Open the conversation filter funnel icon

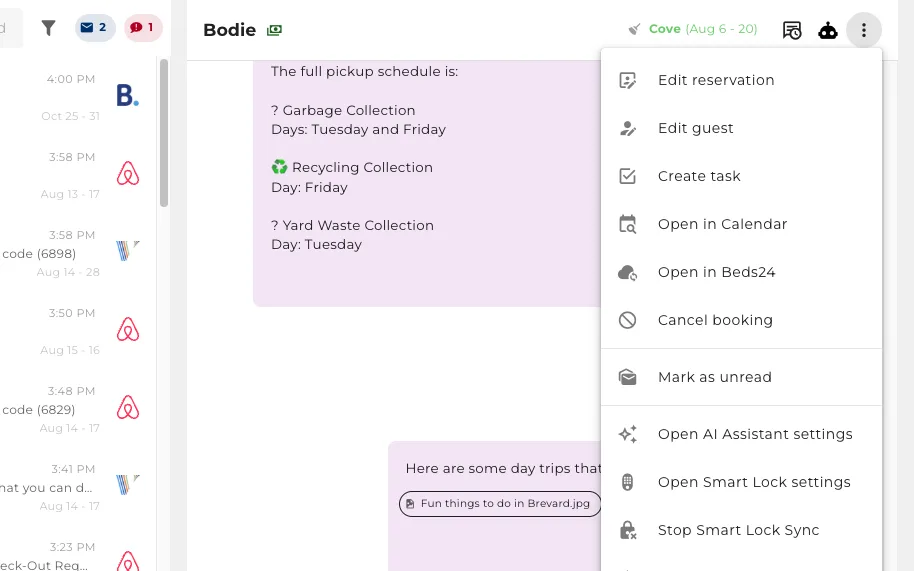[x=48, y=27]
